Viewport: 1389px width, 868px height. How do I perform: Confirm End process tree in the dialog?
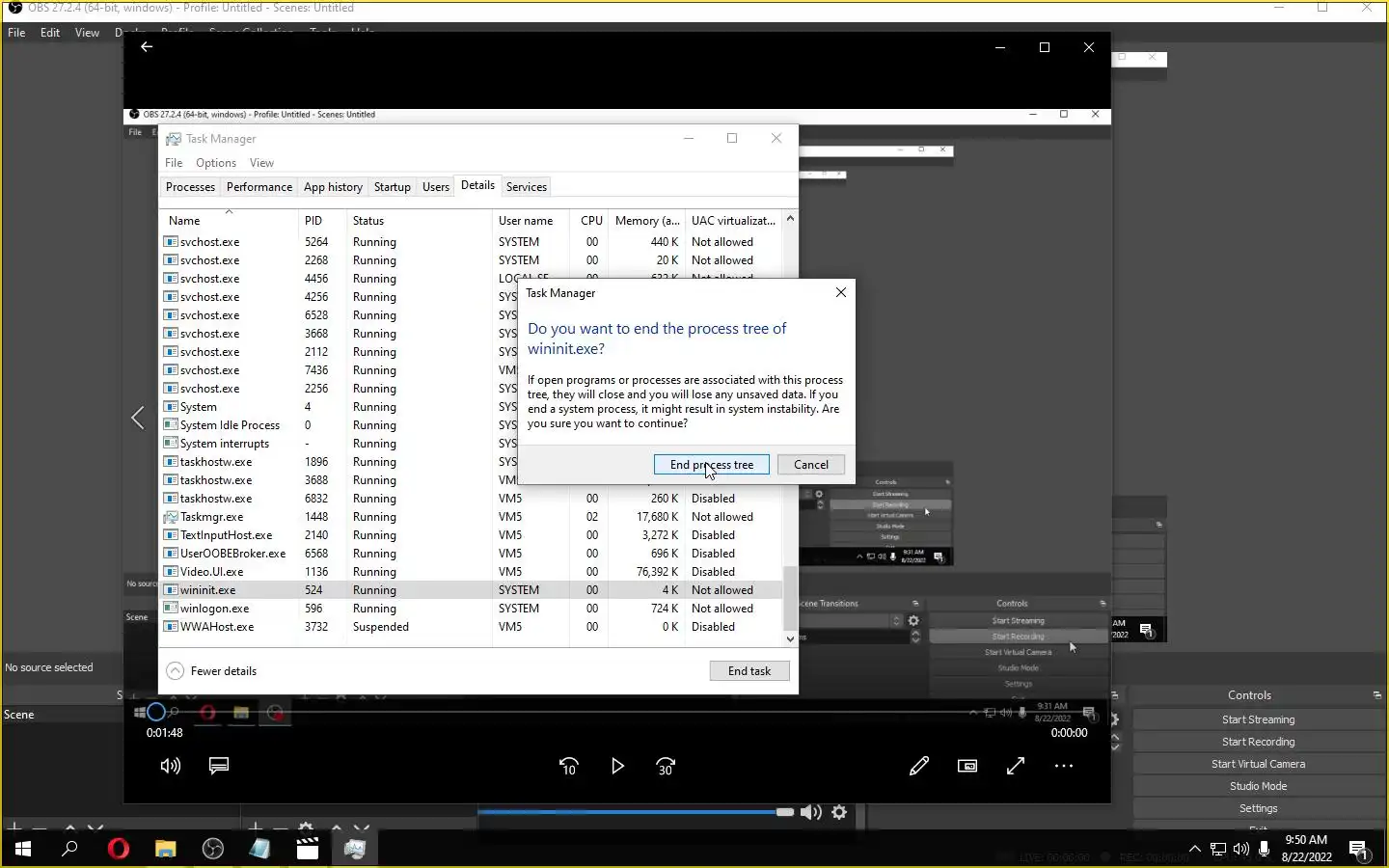[712, 464]
